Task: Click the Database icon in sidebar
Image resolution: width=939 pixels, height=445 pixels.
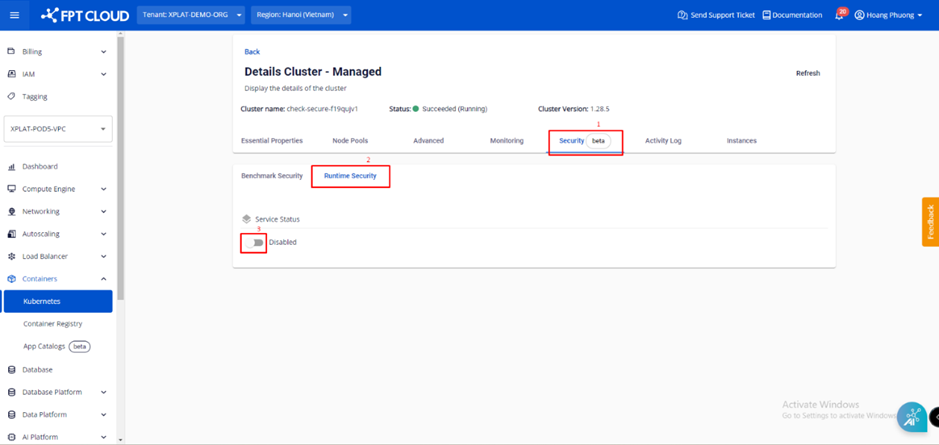Action: pyautogui.click(x=11, y=370)
